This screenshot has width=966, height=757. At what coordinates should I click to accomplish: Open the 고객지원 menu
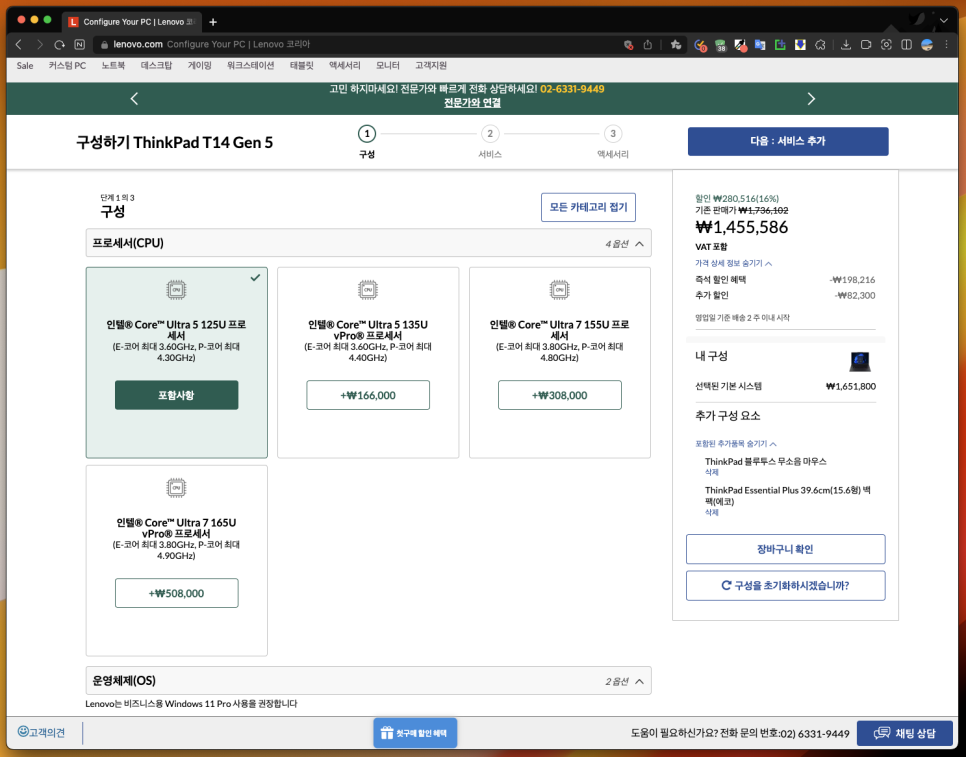[x=431, y=65]
